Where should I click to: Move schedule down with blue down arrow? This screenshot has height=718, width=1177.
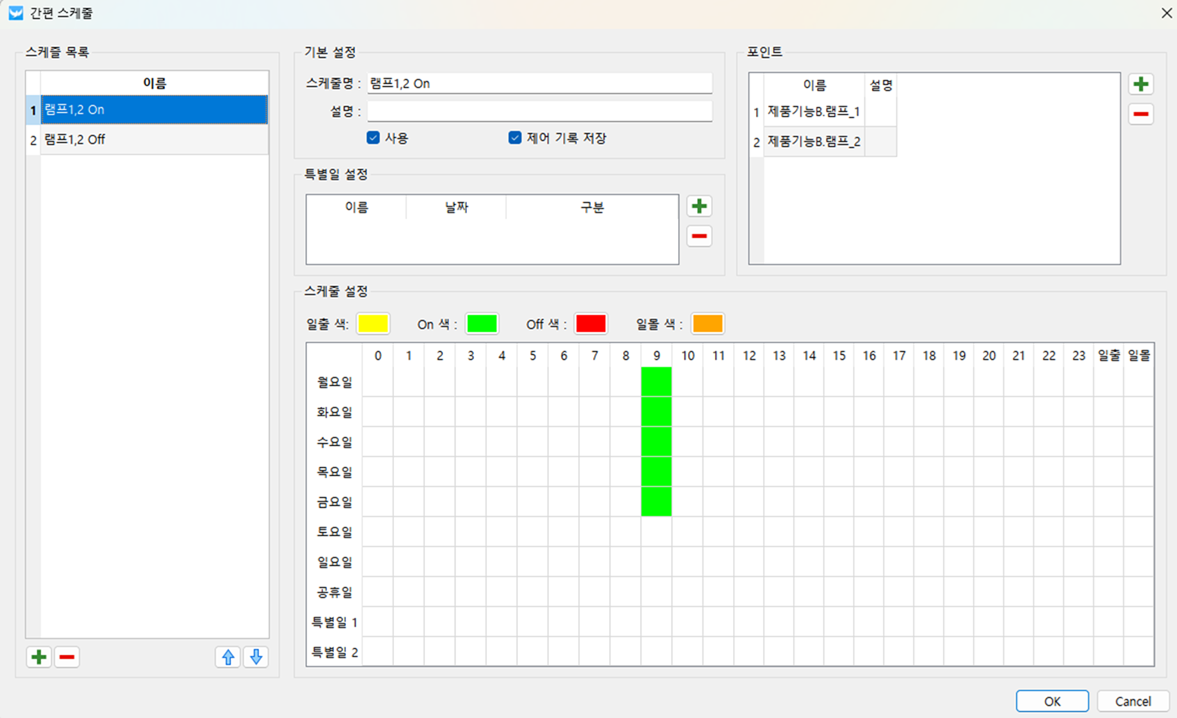click(256, 657)
